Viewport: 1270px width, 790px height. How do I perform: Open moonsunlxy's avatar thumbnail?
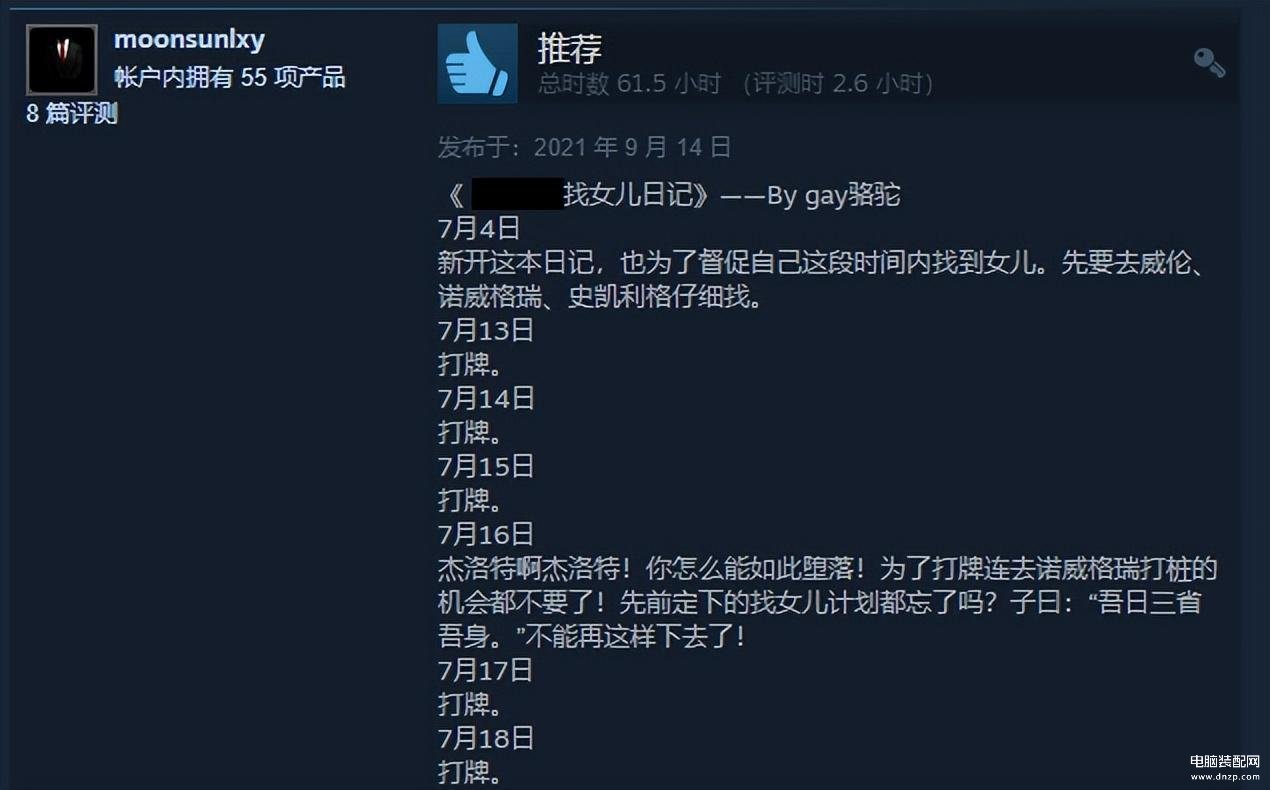[62, 60]
